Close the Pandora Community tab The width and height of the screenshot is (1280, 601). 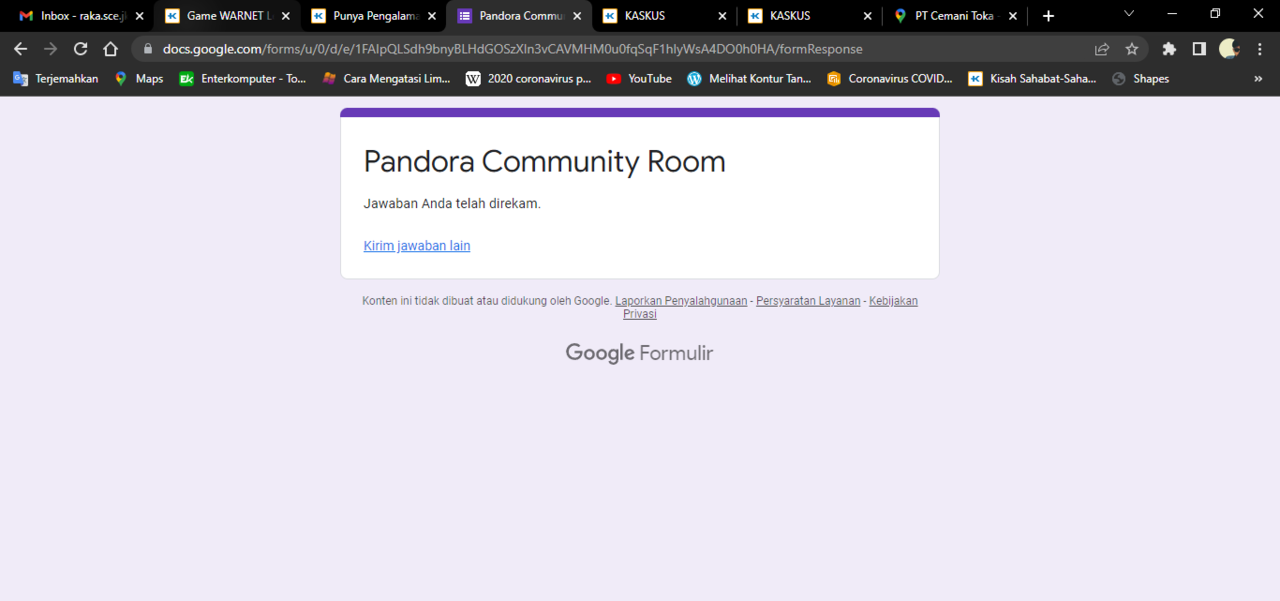click(x=577, y=16)
